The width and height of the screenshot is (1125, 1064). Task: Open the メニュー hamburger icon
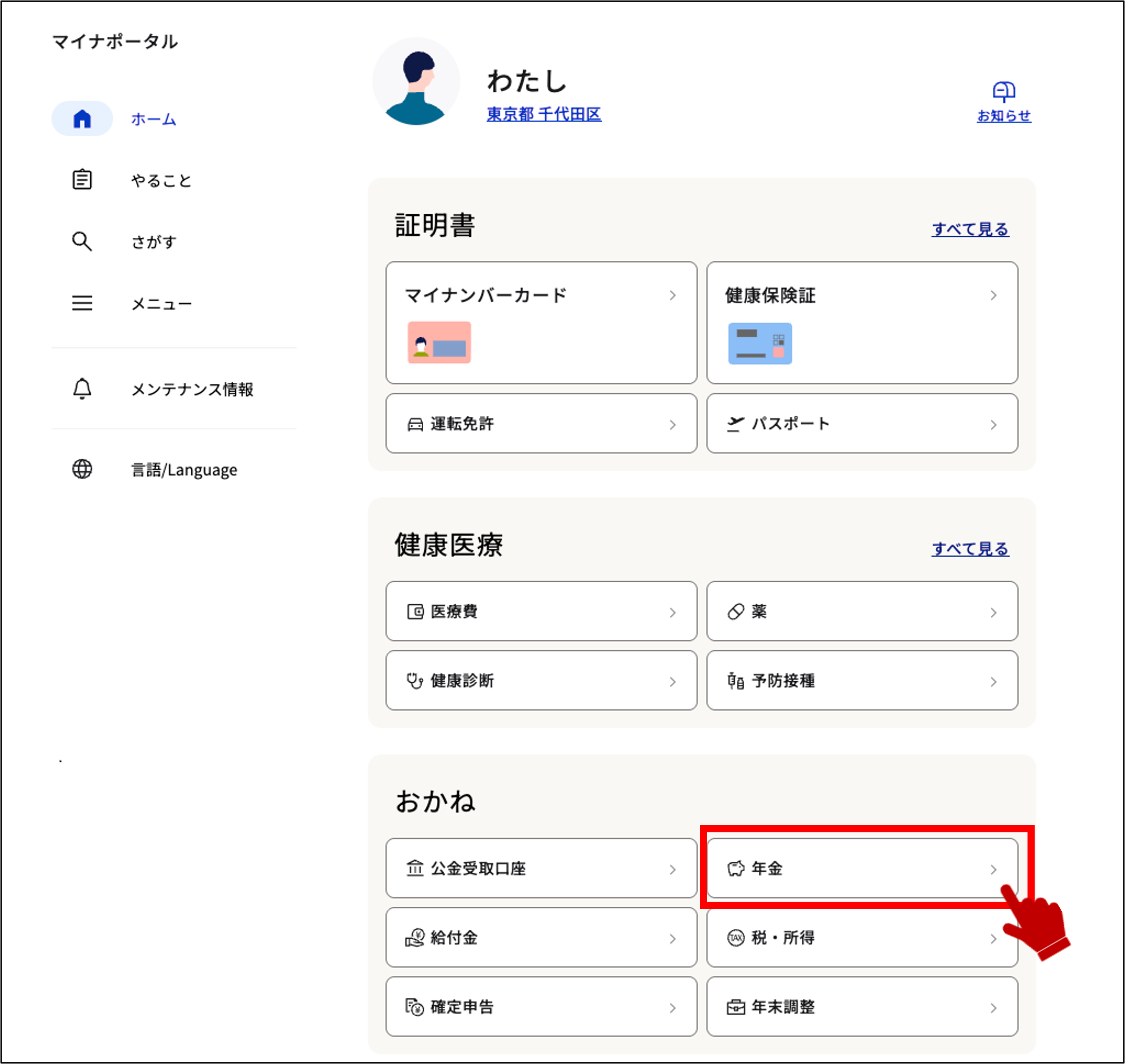(82, 303)
